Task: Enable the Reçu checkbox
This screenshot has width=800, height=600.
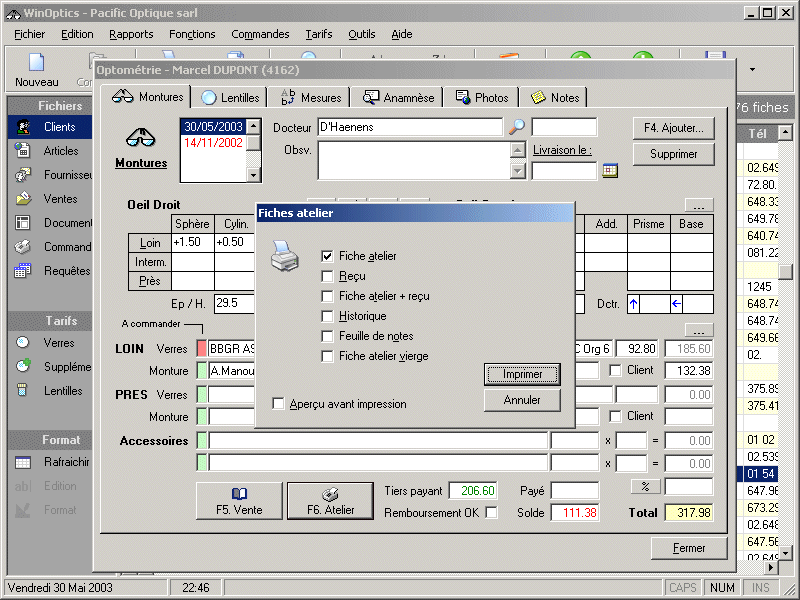Action: tap(327, 276)
